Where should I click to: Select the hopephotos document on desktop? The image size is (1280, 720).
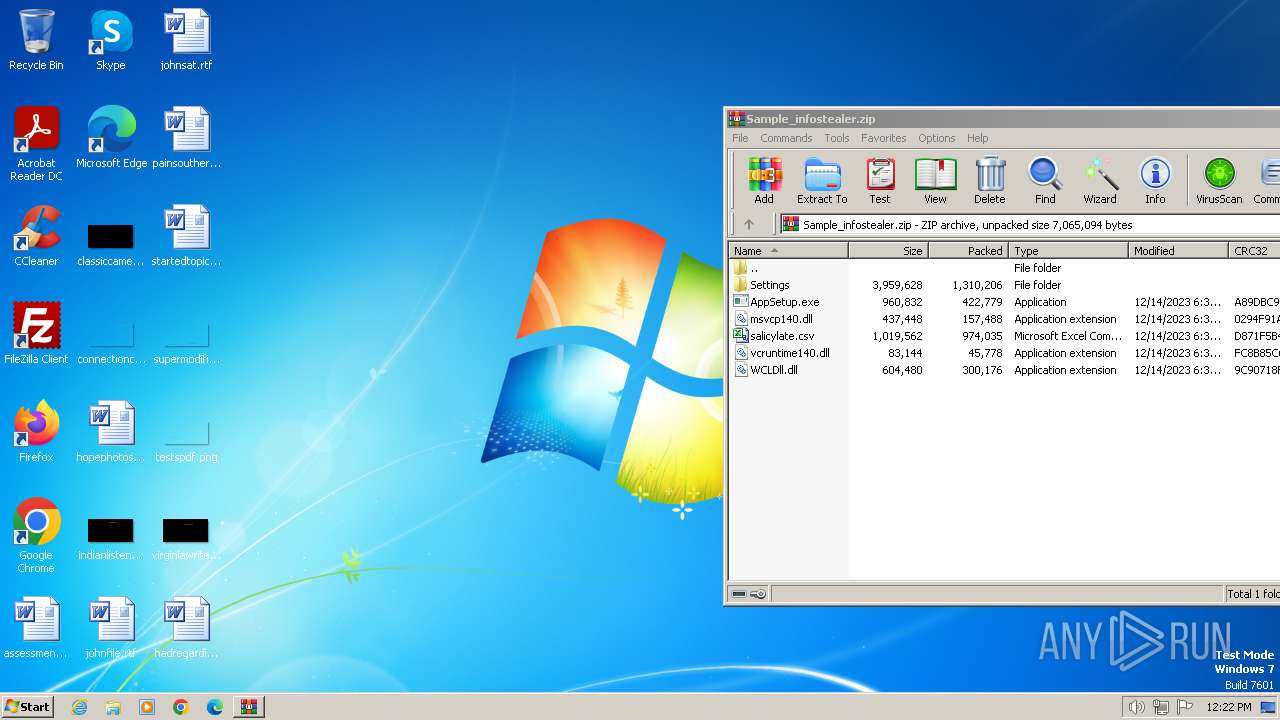[111, 432]
